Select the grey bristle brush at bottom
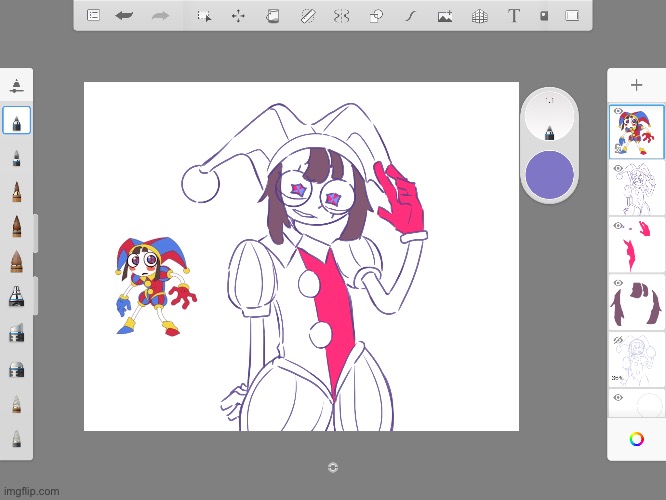 point(17,438)
